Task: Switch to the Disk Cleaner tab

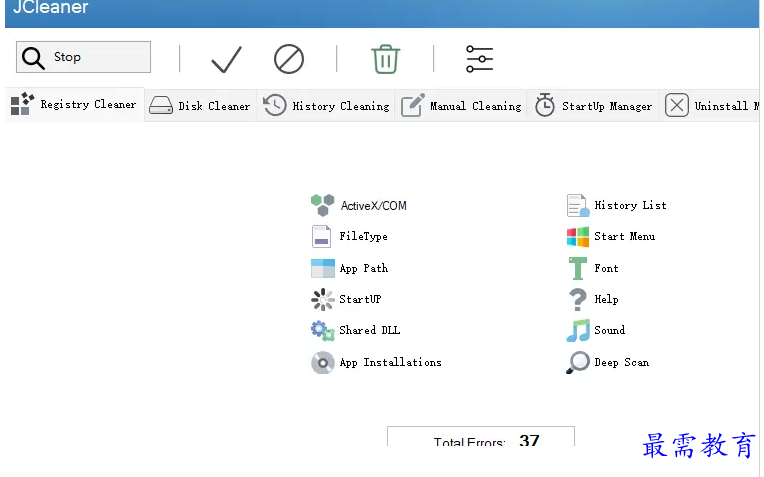Action: [x=200, y=106]
